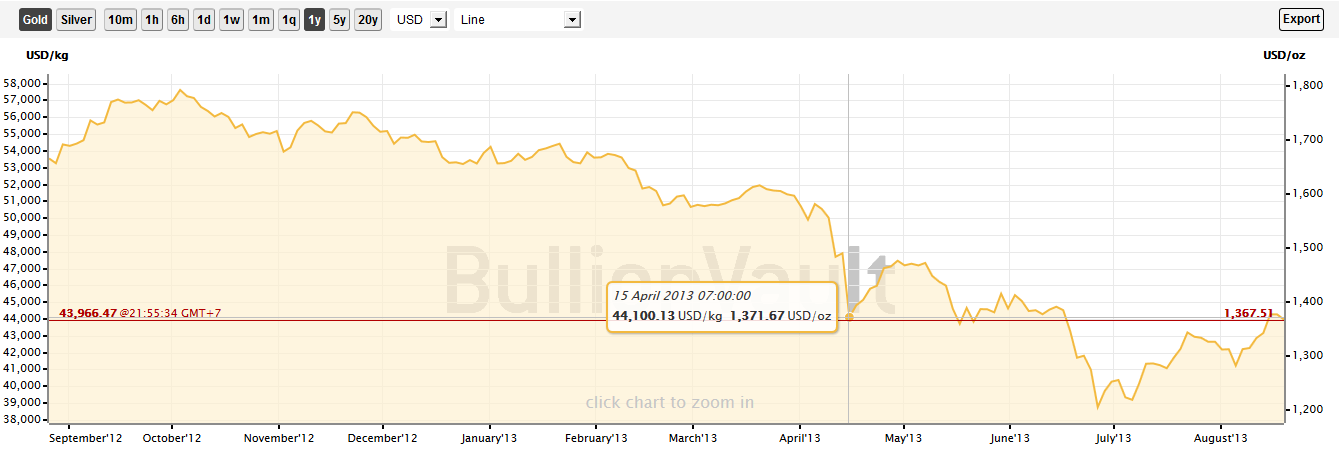Set time range to 1w

(x=231, y=20)
